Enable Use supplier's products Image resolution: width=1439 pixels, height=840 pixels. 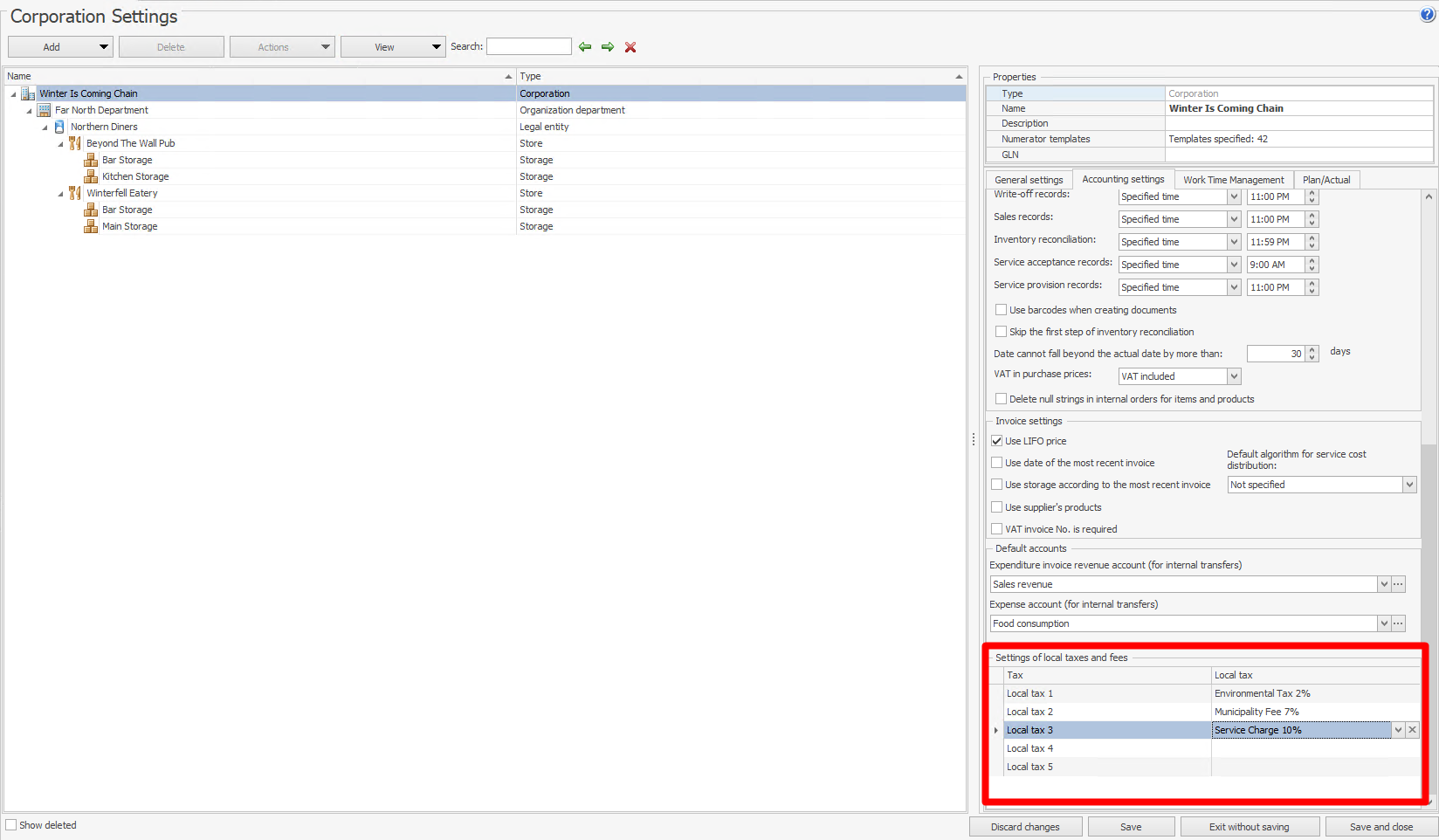[997, 507]
